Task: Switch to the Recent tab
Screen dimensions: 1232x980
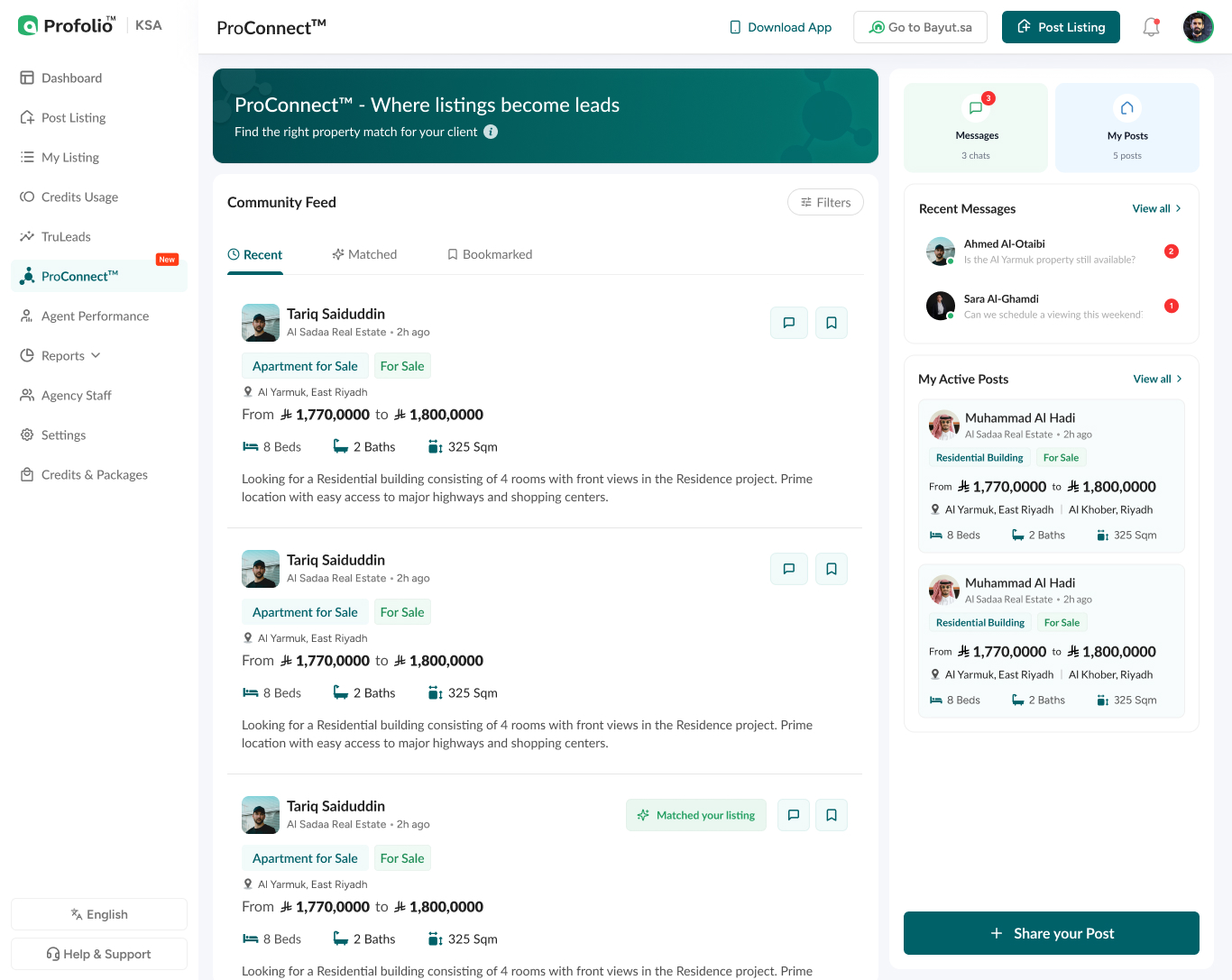Action: [x=255, y=255]
